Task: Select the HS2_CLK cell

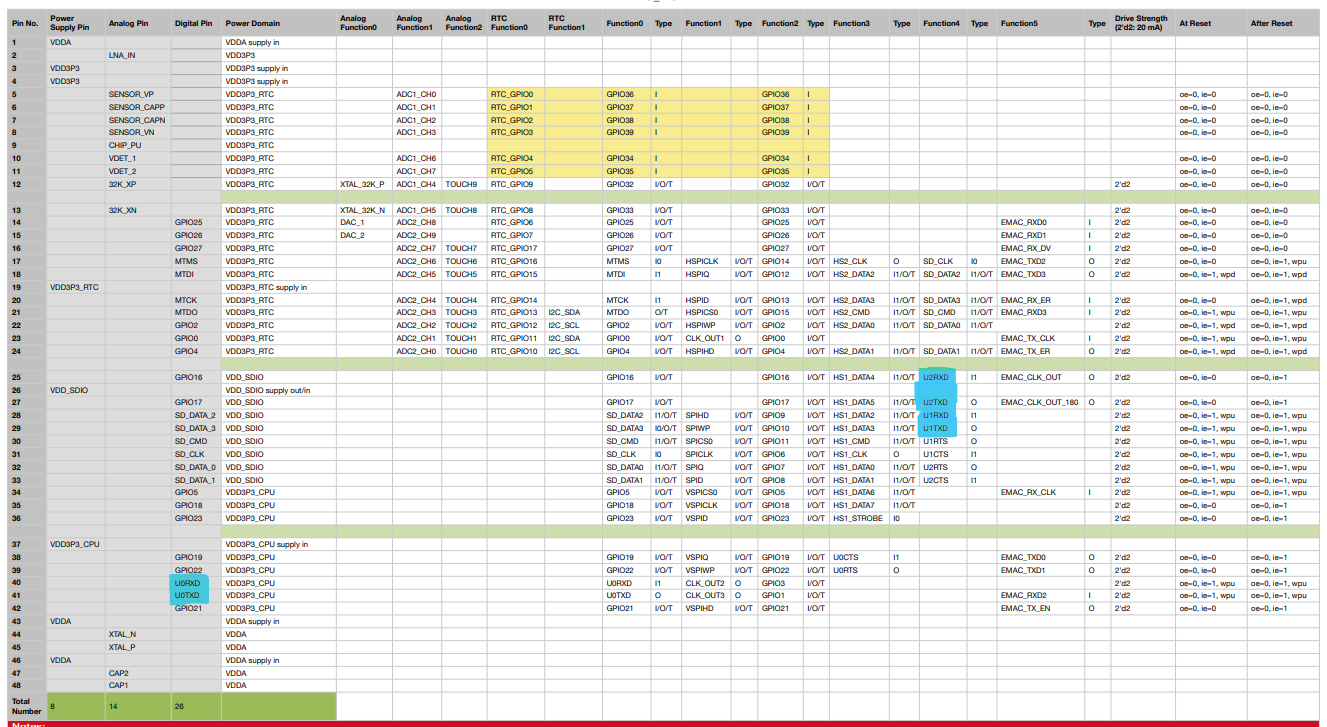Action: pos(860,261)
